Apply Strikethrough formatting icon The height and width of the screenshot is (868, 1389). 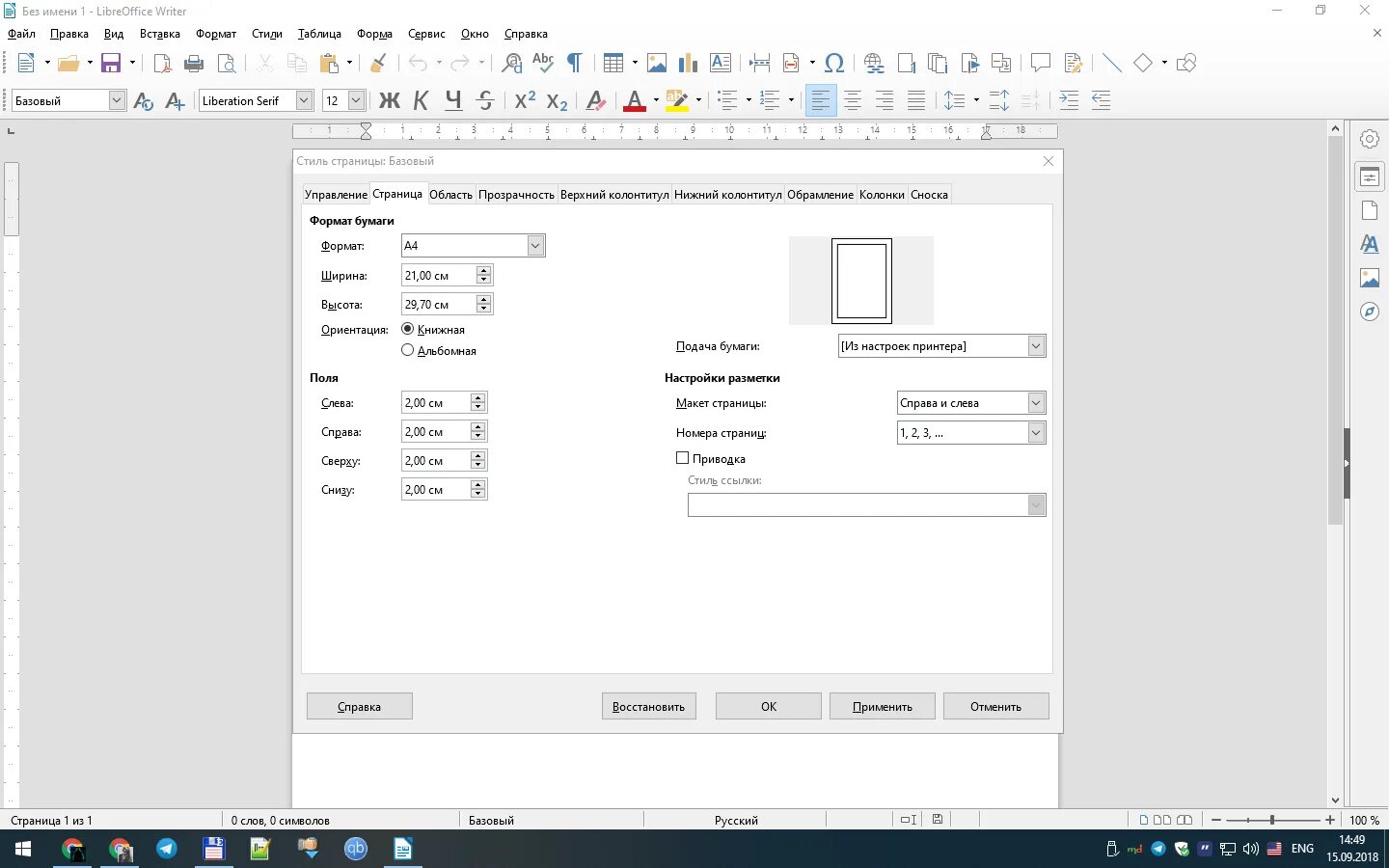tap(485, 100)
